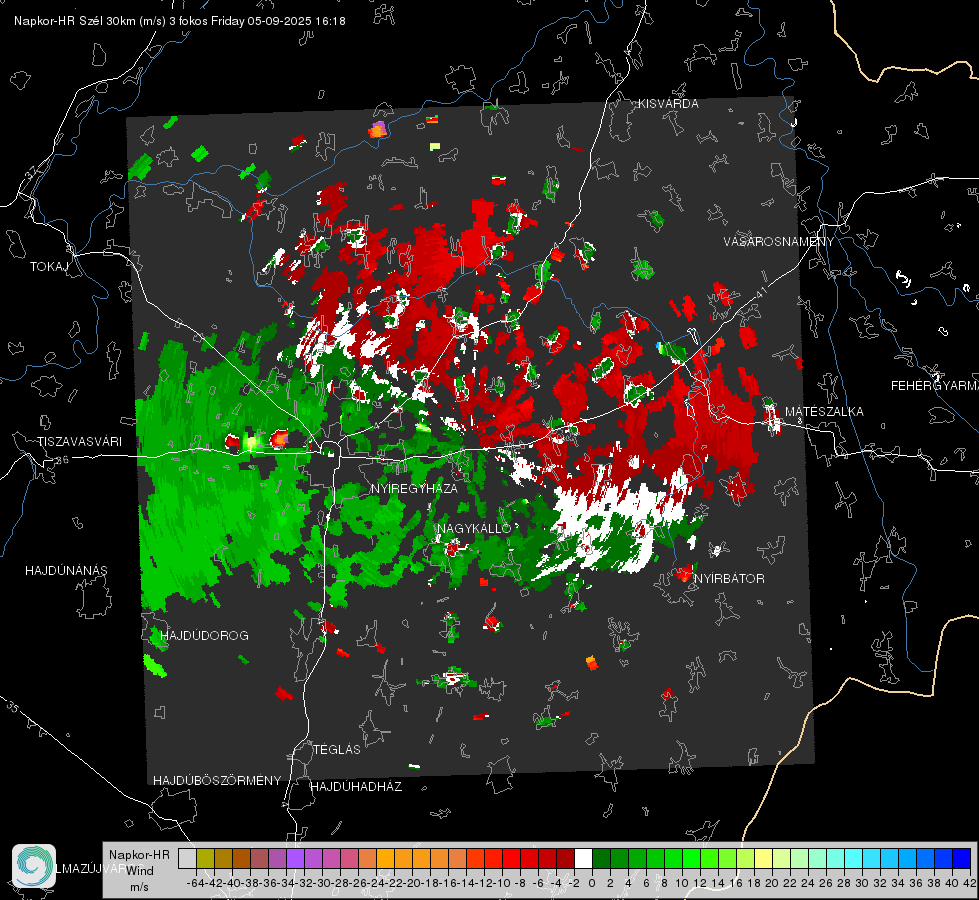Click the Wind label in the legend

coord(140,871)
